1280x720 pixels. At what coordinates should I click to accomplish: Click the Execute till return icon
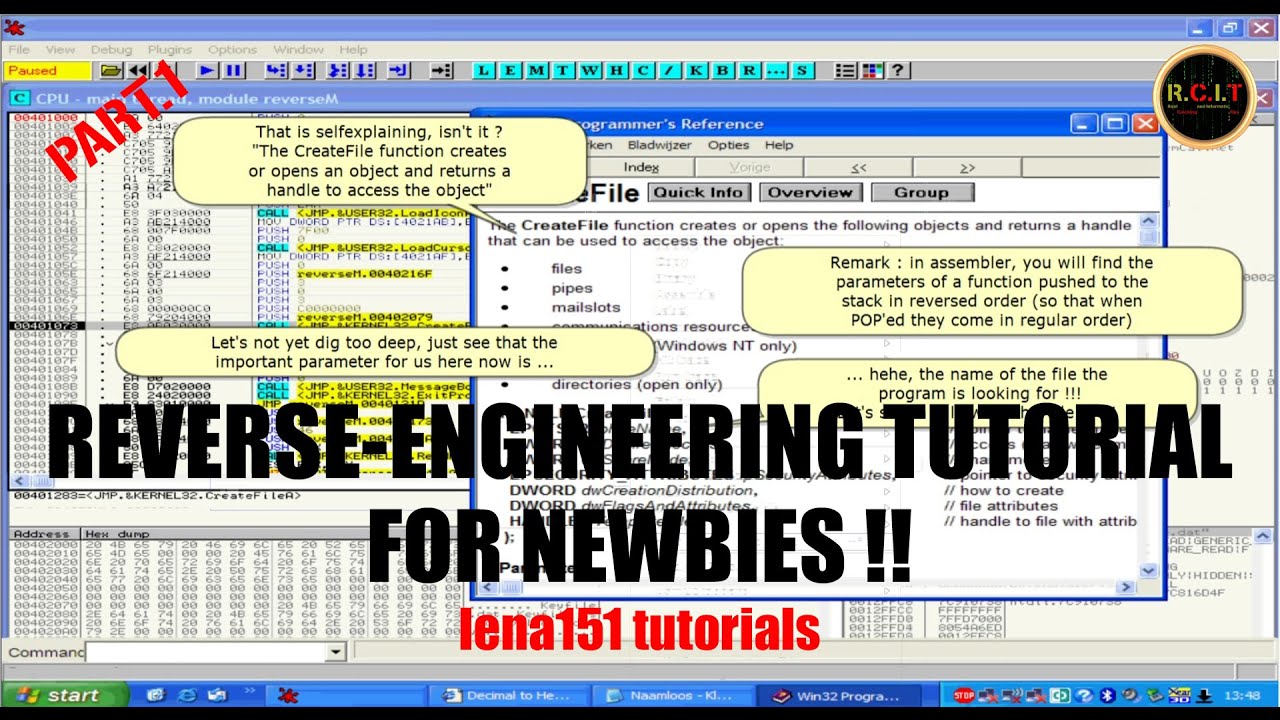(x=399, y=70)
